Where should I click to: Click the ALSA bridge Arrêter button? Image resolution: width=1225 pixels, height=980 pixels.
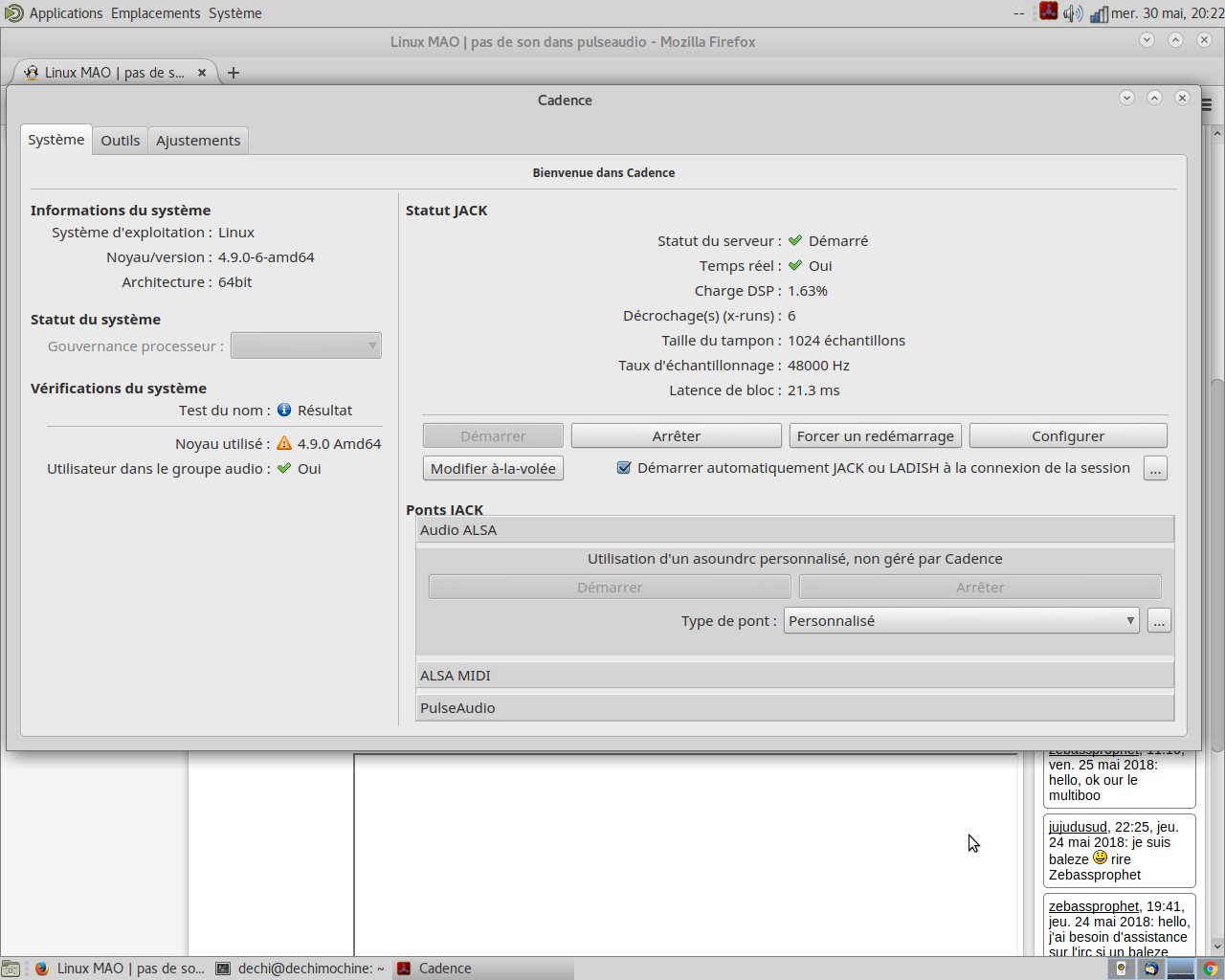980,588
